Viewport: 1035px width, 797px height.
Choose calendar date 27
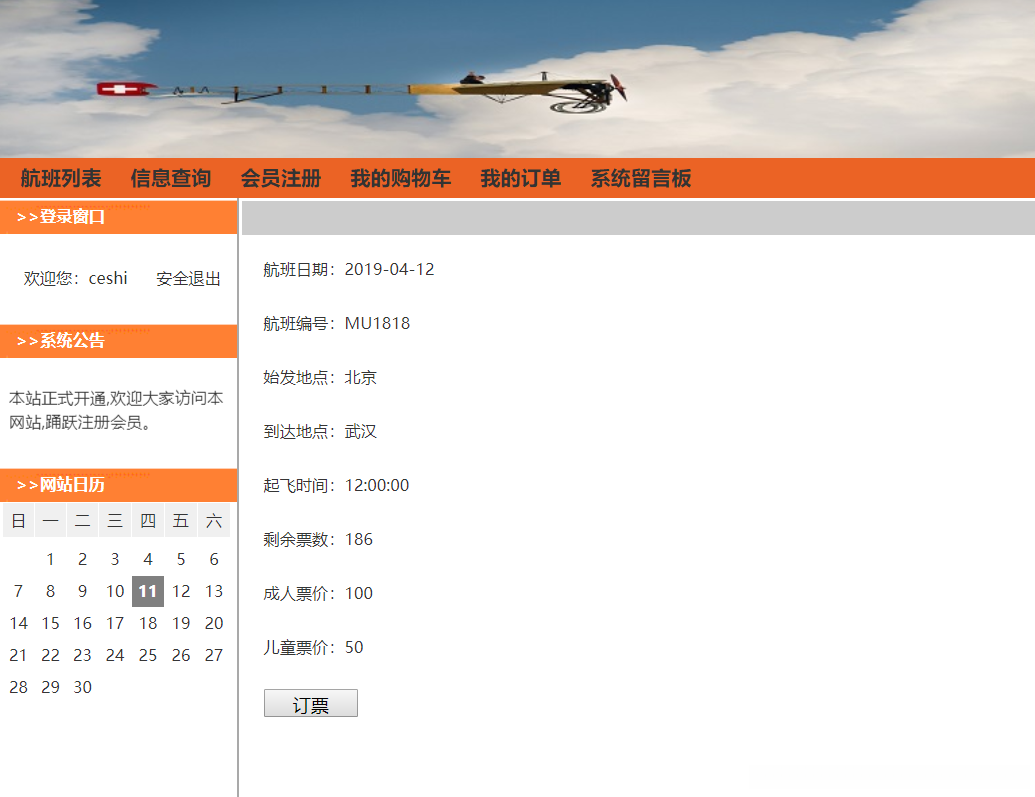[214, 655]
